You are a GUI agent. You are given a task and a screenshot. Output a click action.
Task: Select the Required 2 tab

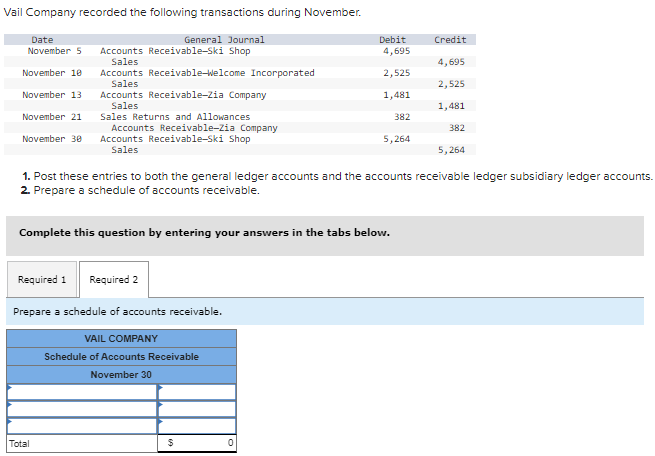click(x=114, y=279)
